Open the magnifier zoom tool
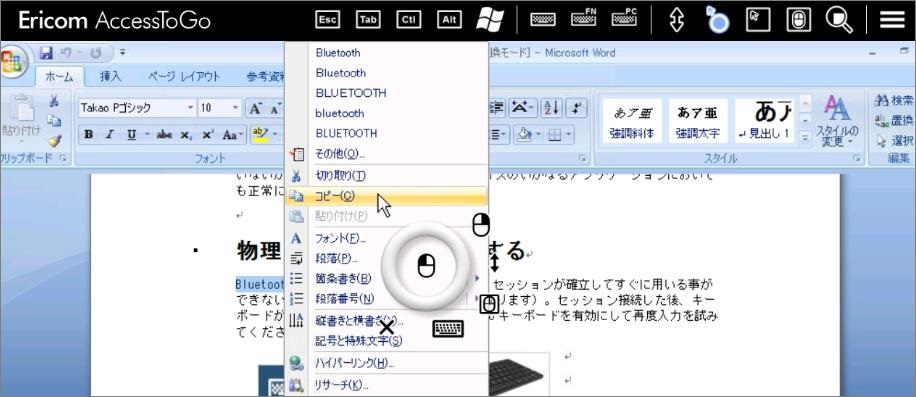Image resolution: width=916 pixels, height=397 pixels. (839, 20)
